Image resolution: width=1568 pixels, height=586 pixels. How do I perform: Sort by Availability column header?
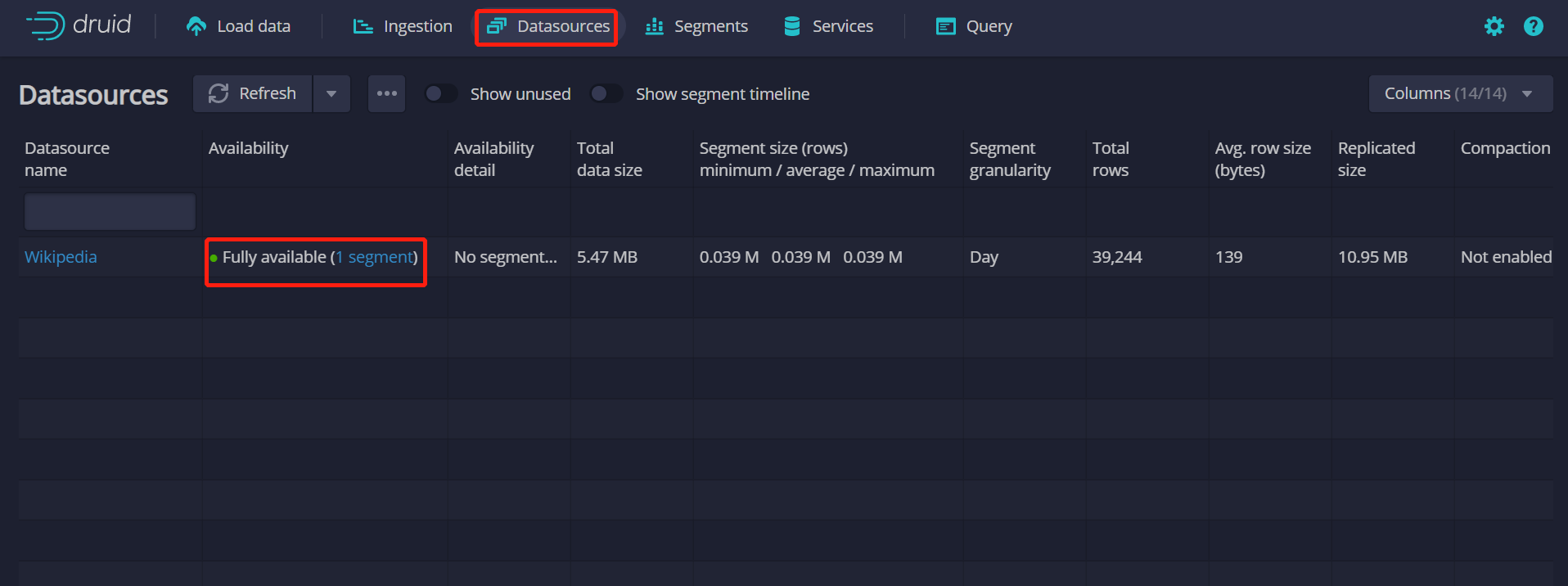tap(325, 159)
